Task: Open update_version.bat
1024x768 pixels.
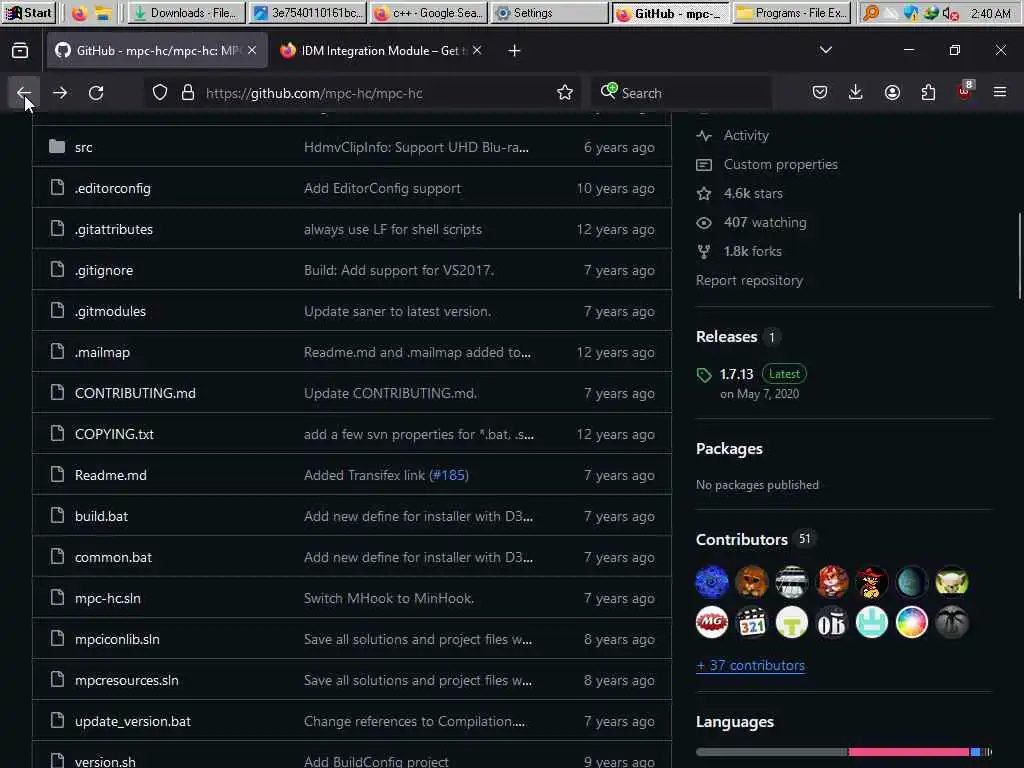Action: (x=133, y=722)
